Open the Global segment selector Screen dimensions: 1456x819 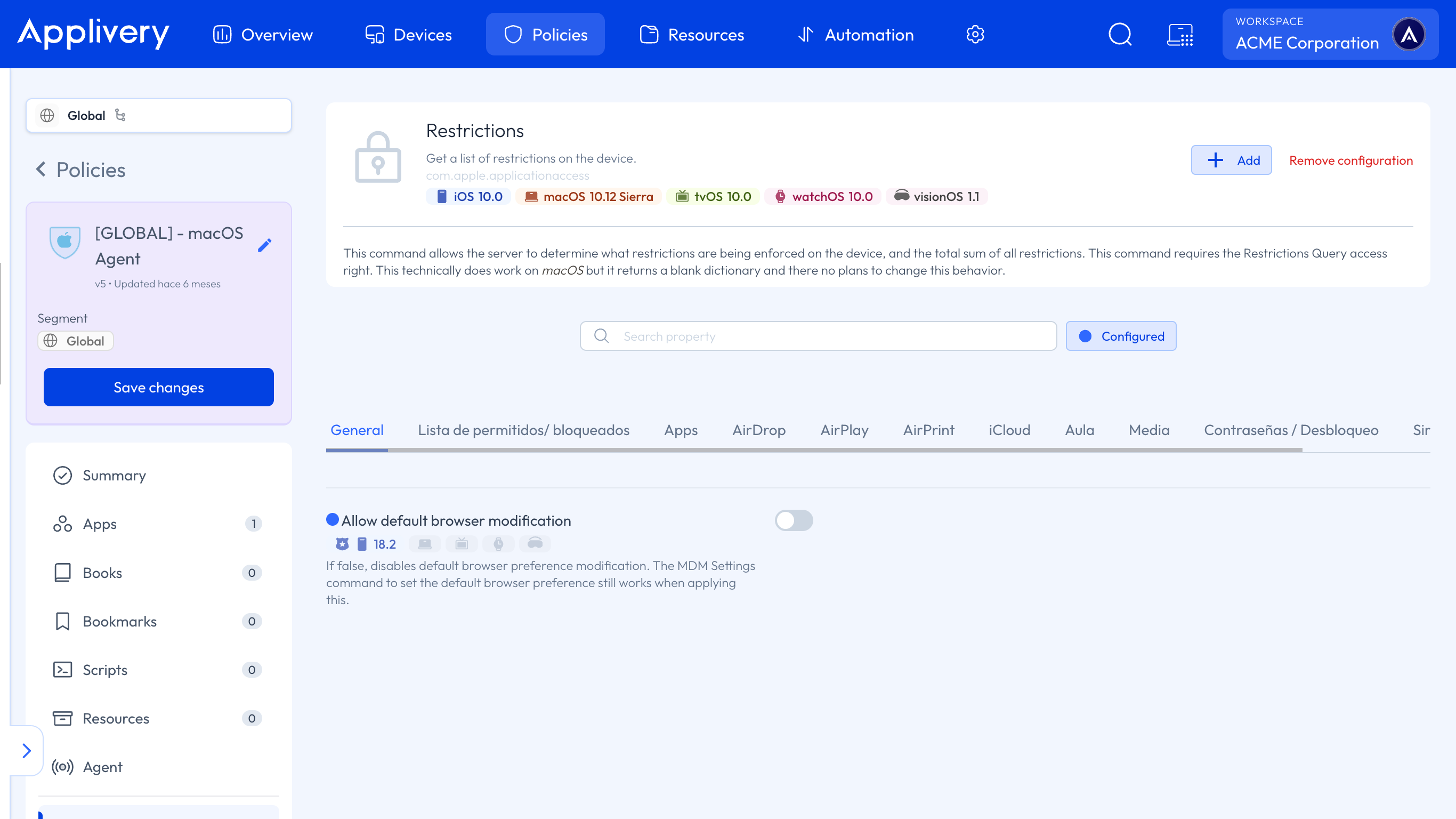(159, 115)
